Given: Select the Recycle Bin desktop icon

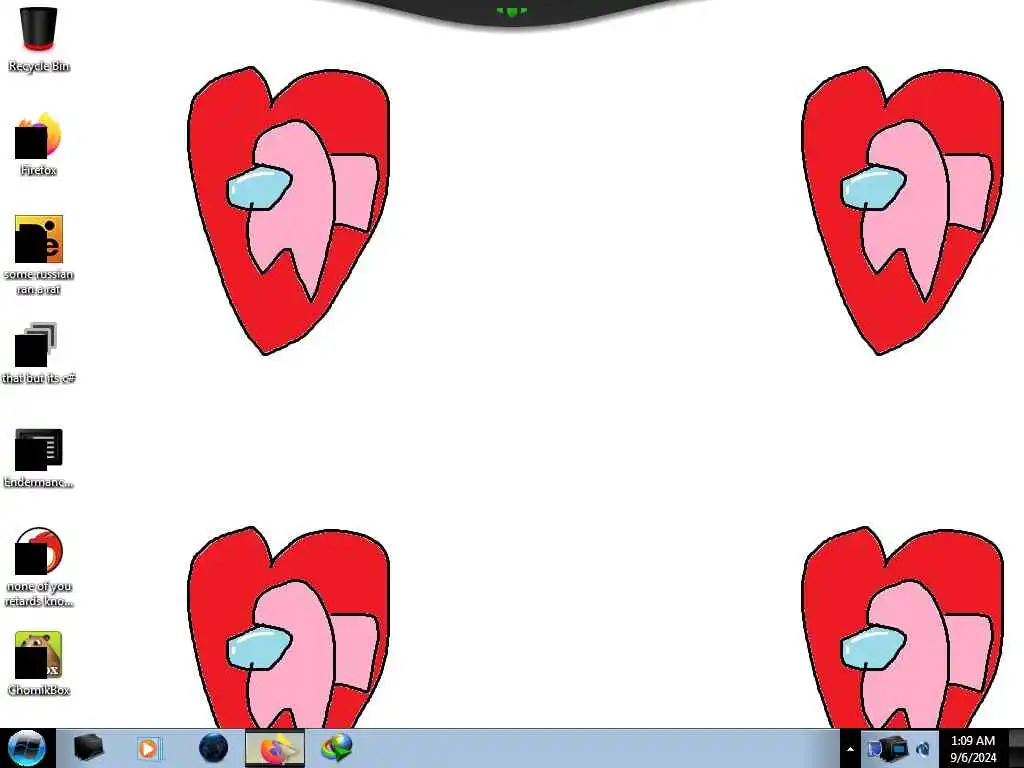Looking at the screenshot, I should click(39, 39).
